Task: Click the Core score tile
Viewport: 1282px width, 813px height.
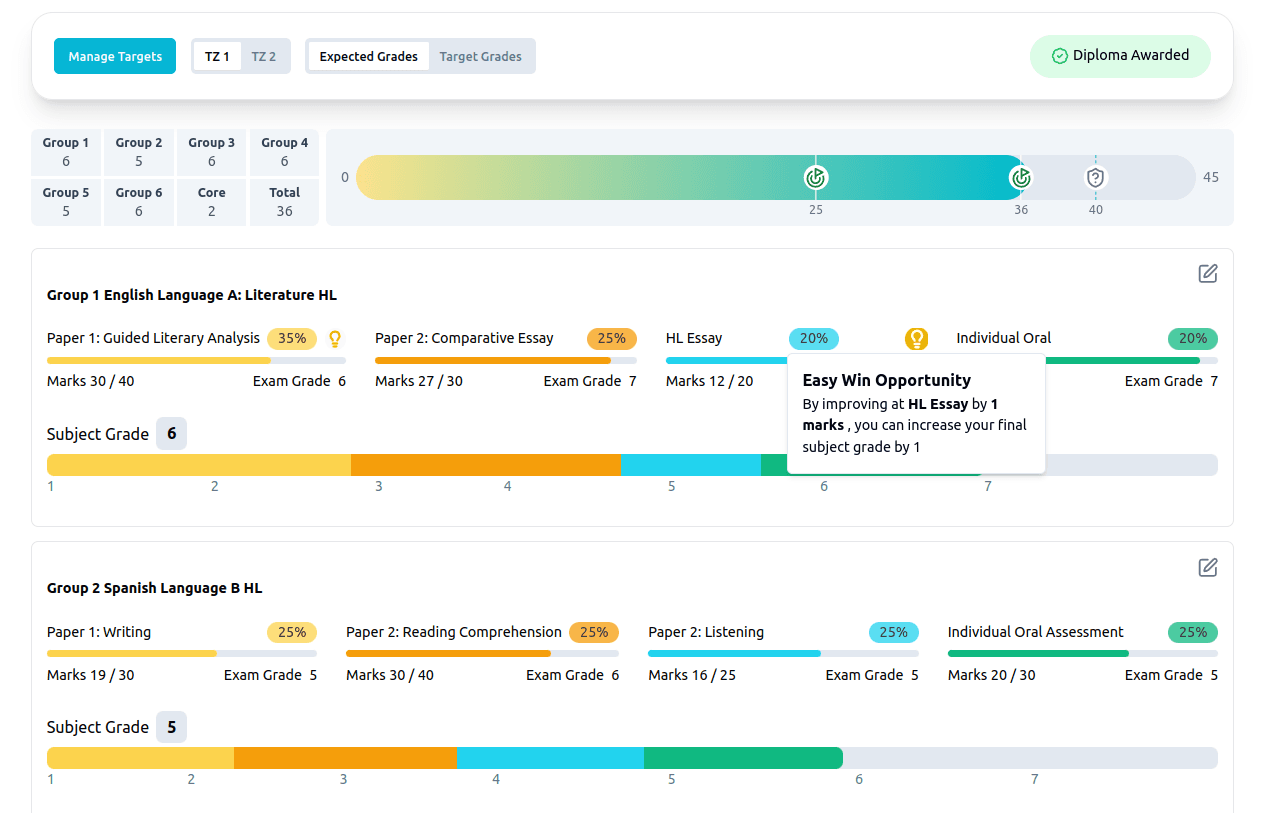Action: [211, 202]
